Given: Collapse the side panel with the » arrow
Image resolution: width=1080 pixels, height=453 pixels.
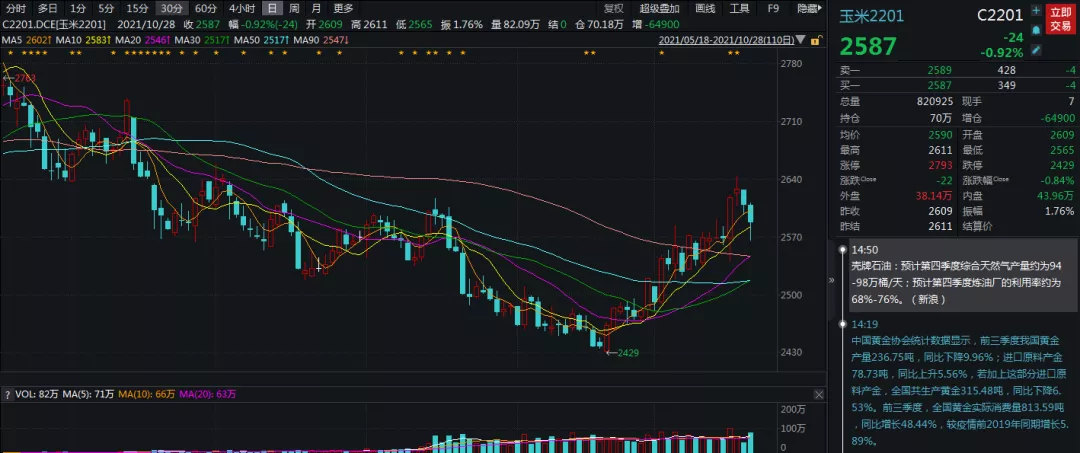Looking at the screenshot, I should point(831,280).
